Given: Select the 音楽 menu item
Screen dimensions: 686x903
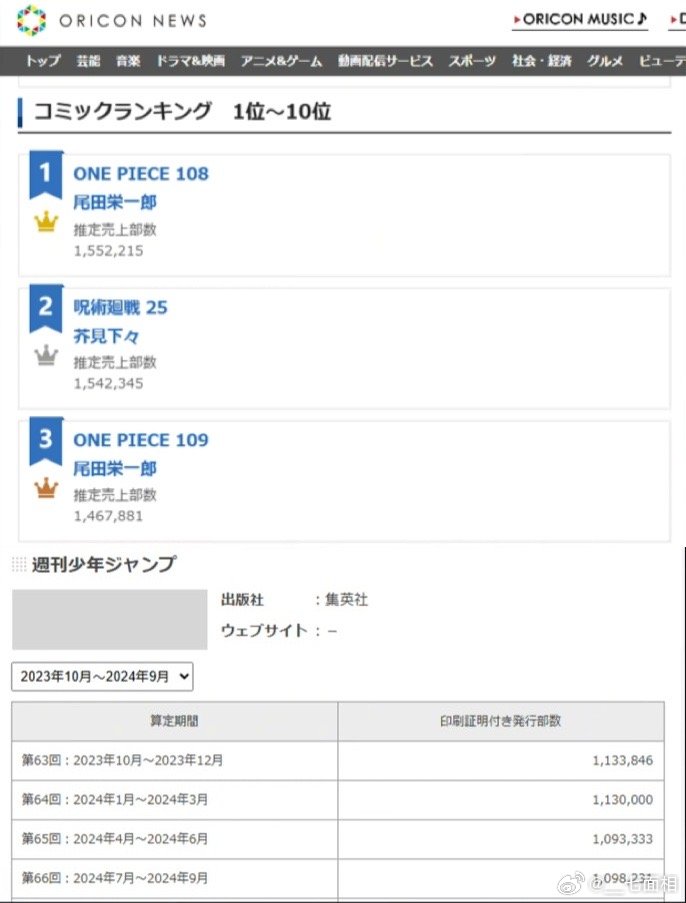Looking at the screenshot, I should pos(128,61).
